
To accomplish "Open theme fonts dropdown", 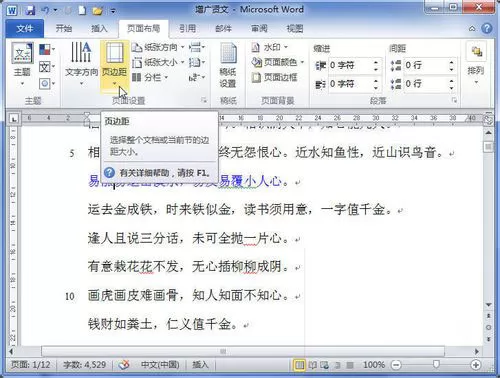I will [x=47, y=67].
